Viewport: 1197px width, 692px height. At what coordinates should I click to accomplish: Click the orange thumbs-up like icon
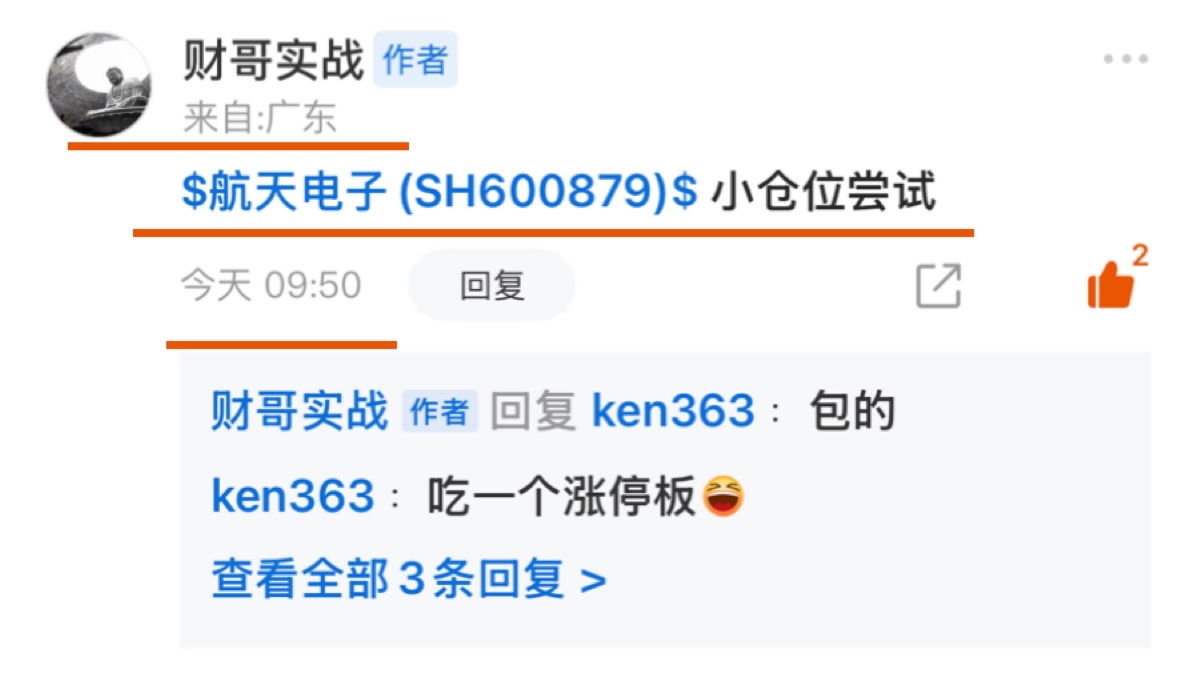pyautogui.click(x=1111, y=284)
